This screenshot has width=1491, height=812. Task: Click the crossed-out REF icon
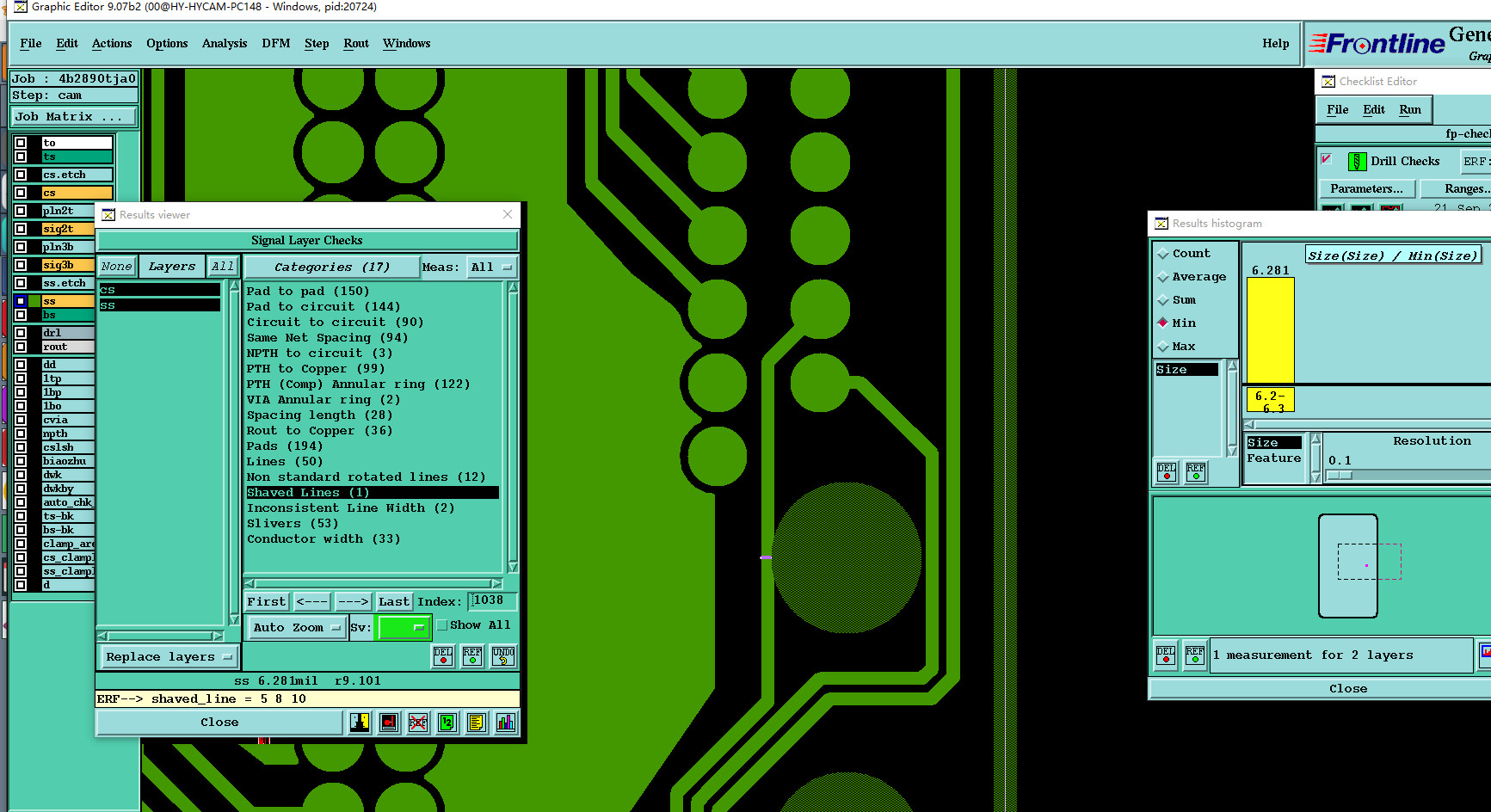point(418,723)
